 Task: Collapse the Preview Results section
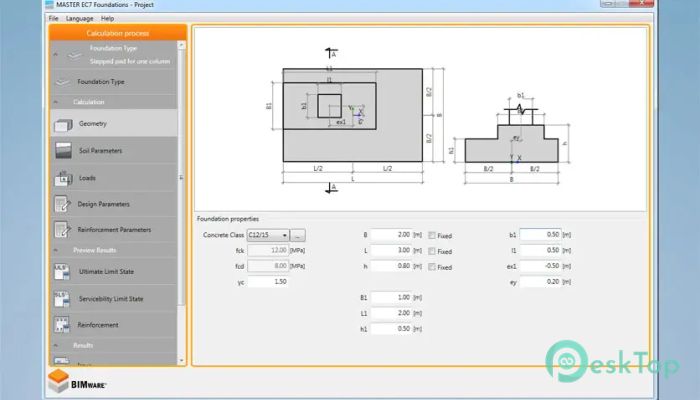pyautogui.click(x=56, y=250)
